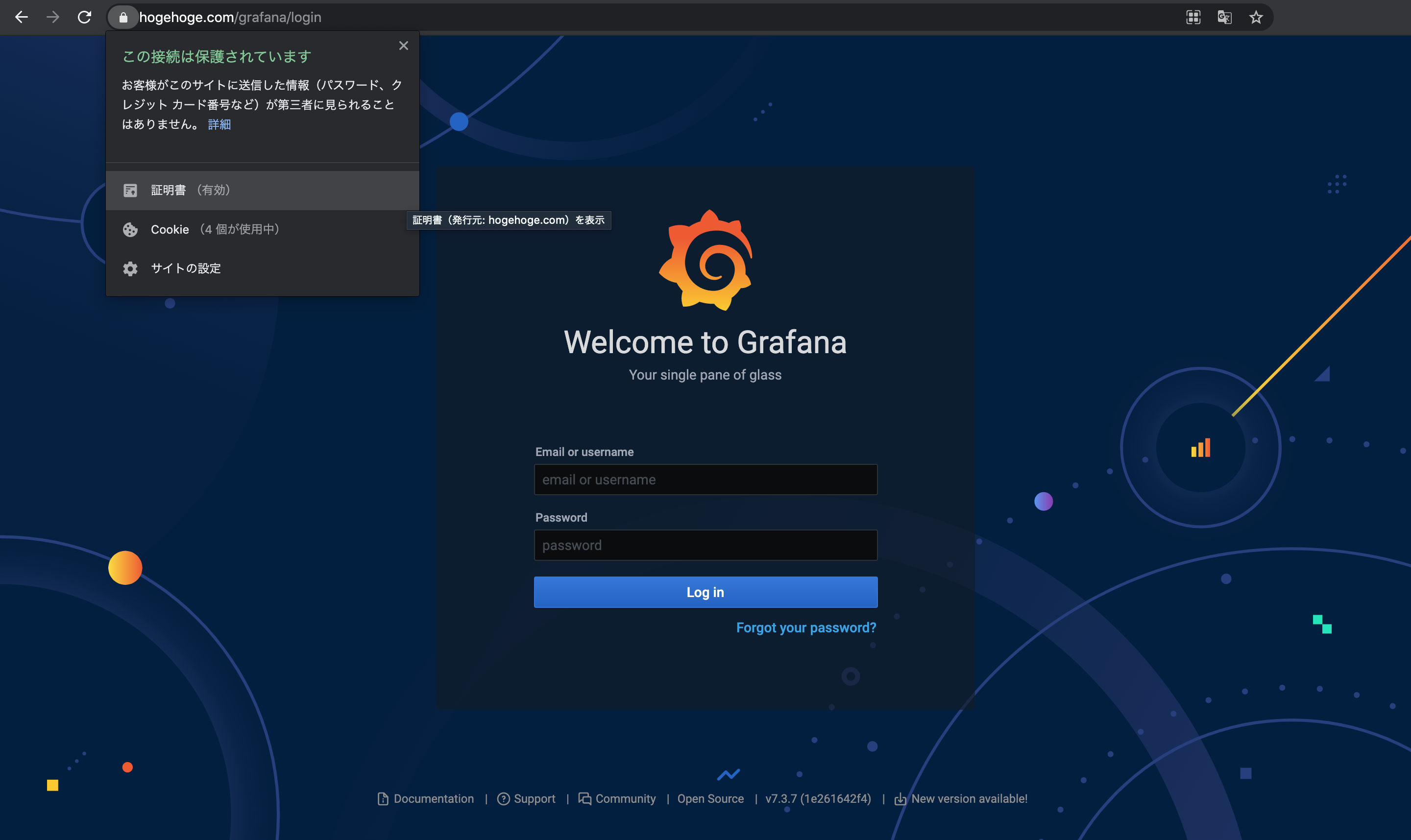Click the Password input field
The image size is (1411, 840).
(705, 545)
